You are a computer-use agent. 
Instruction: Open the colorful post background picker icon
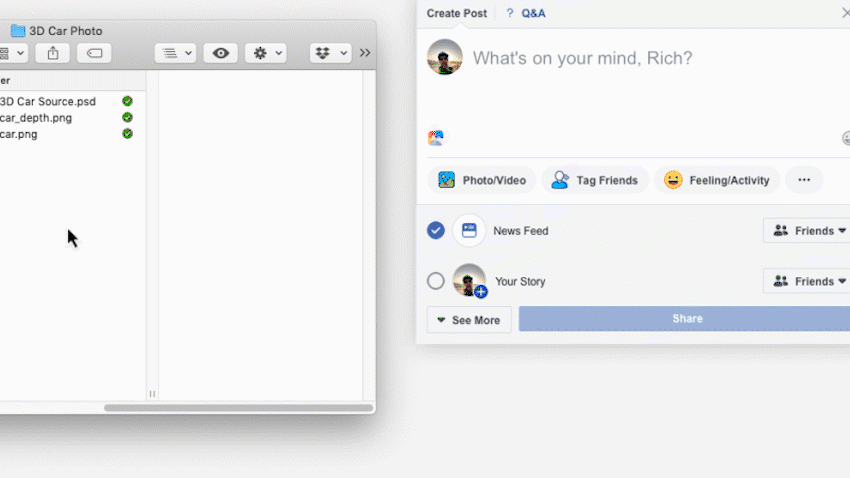tap(436, 138)
